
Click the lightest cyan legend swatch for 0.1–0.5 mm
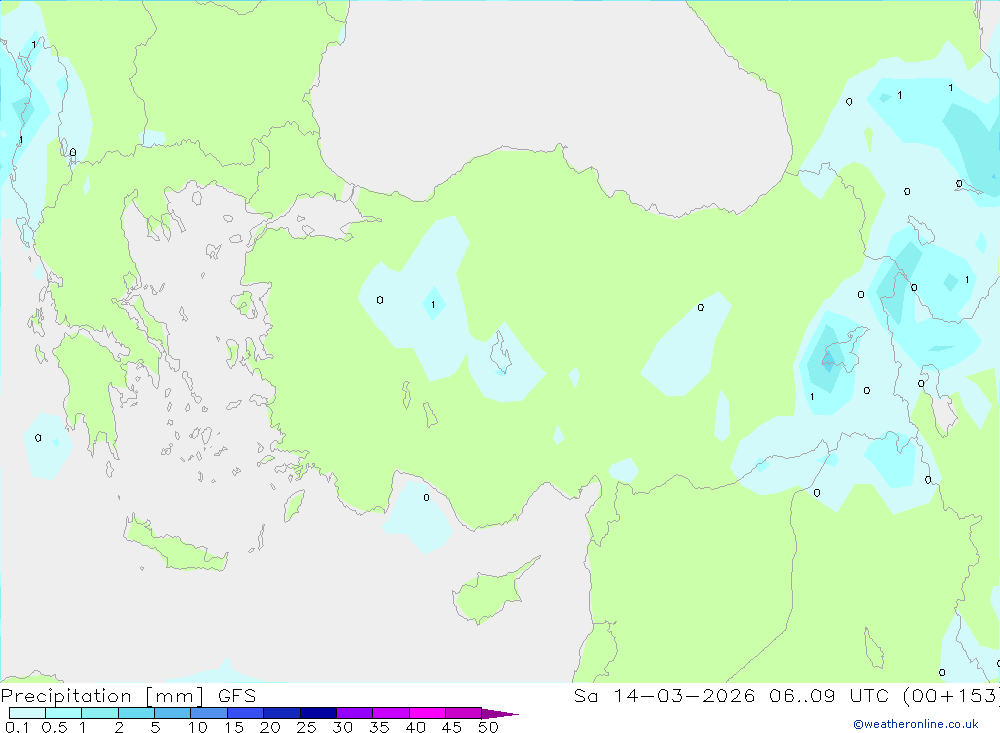pyautogui.click(x=27, y=713)
